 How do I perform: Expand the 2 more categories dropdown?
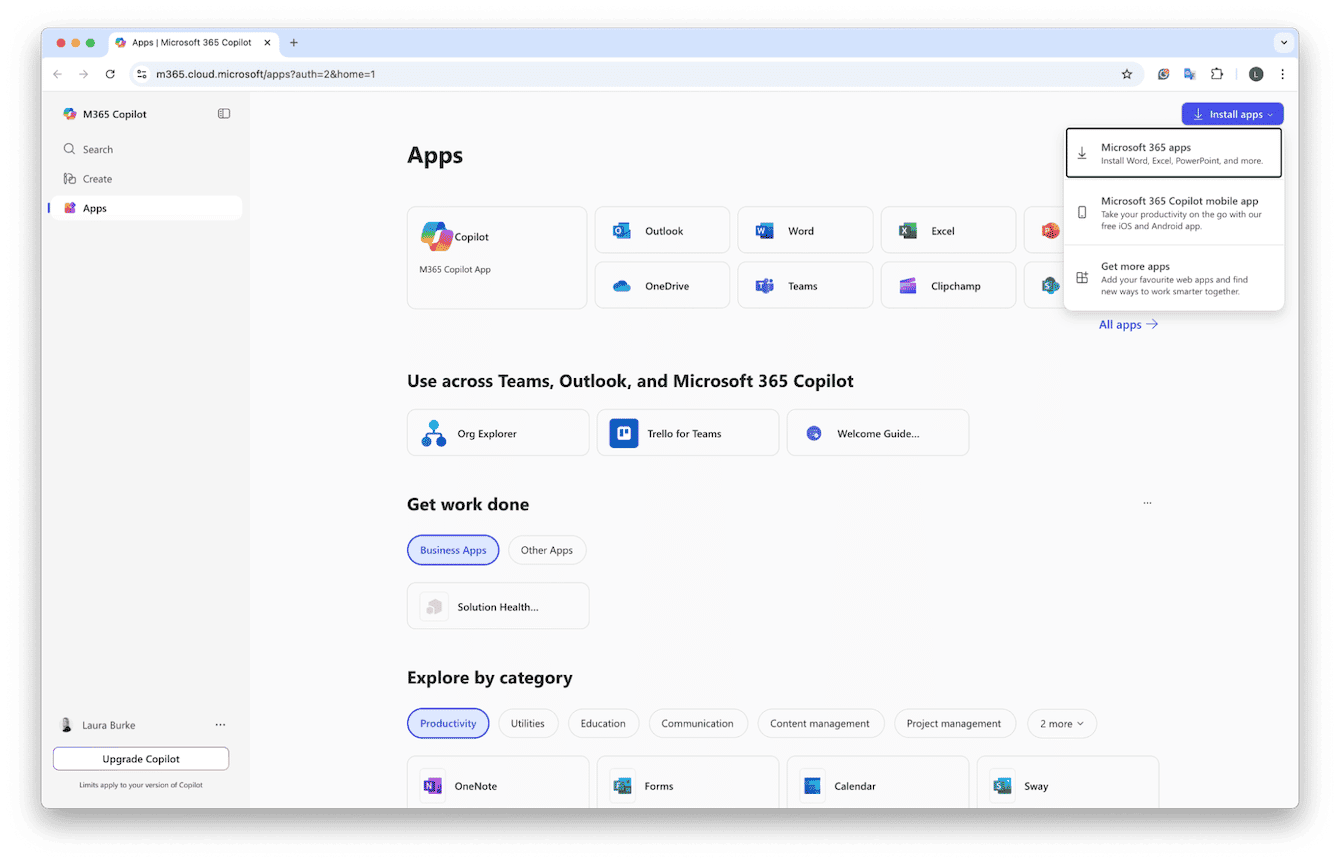[x=1061, y=723]
